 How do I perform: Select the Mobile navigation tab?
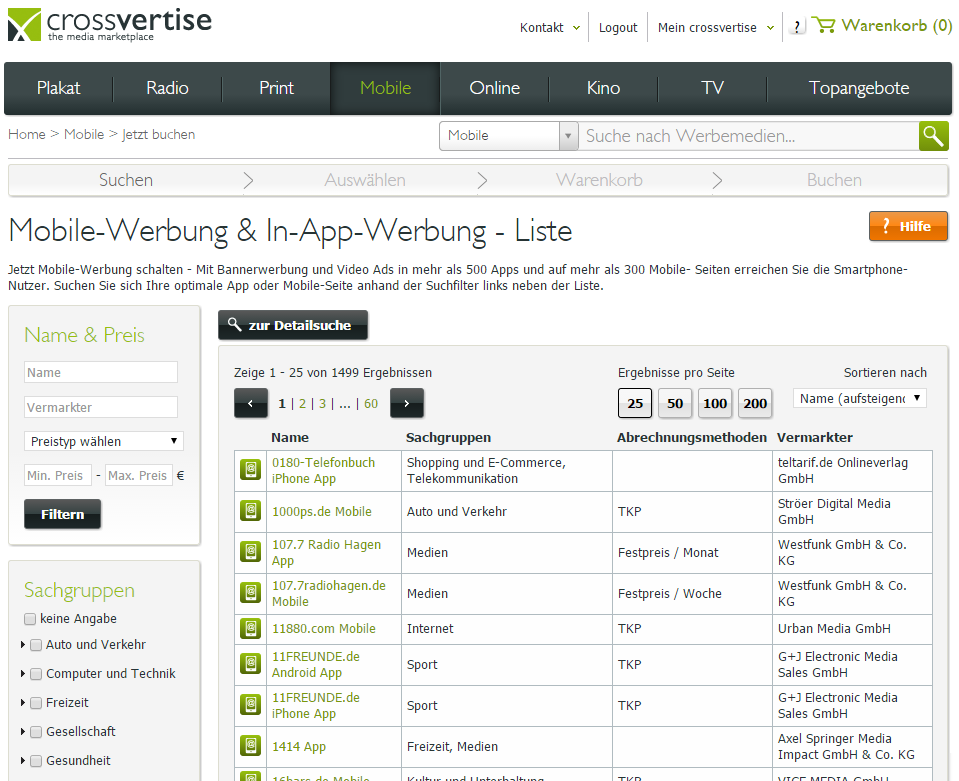(x=385, y=88)
